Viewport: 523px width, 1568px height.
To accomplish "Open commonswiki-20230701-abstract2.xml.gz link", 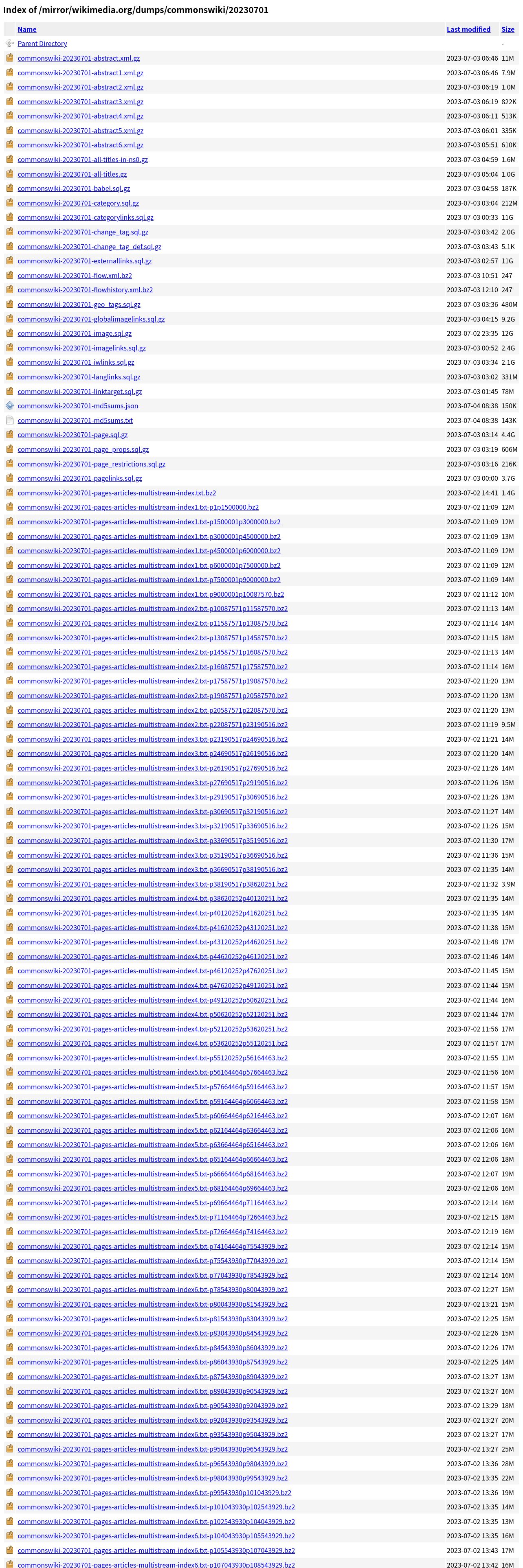I will (80, 87).
